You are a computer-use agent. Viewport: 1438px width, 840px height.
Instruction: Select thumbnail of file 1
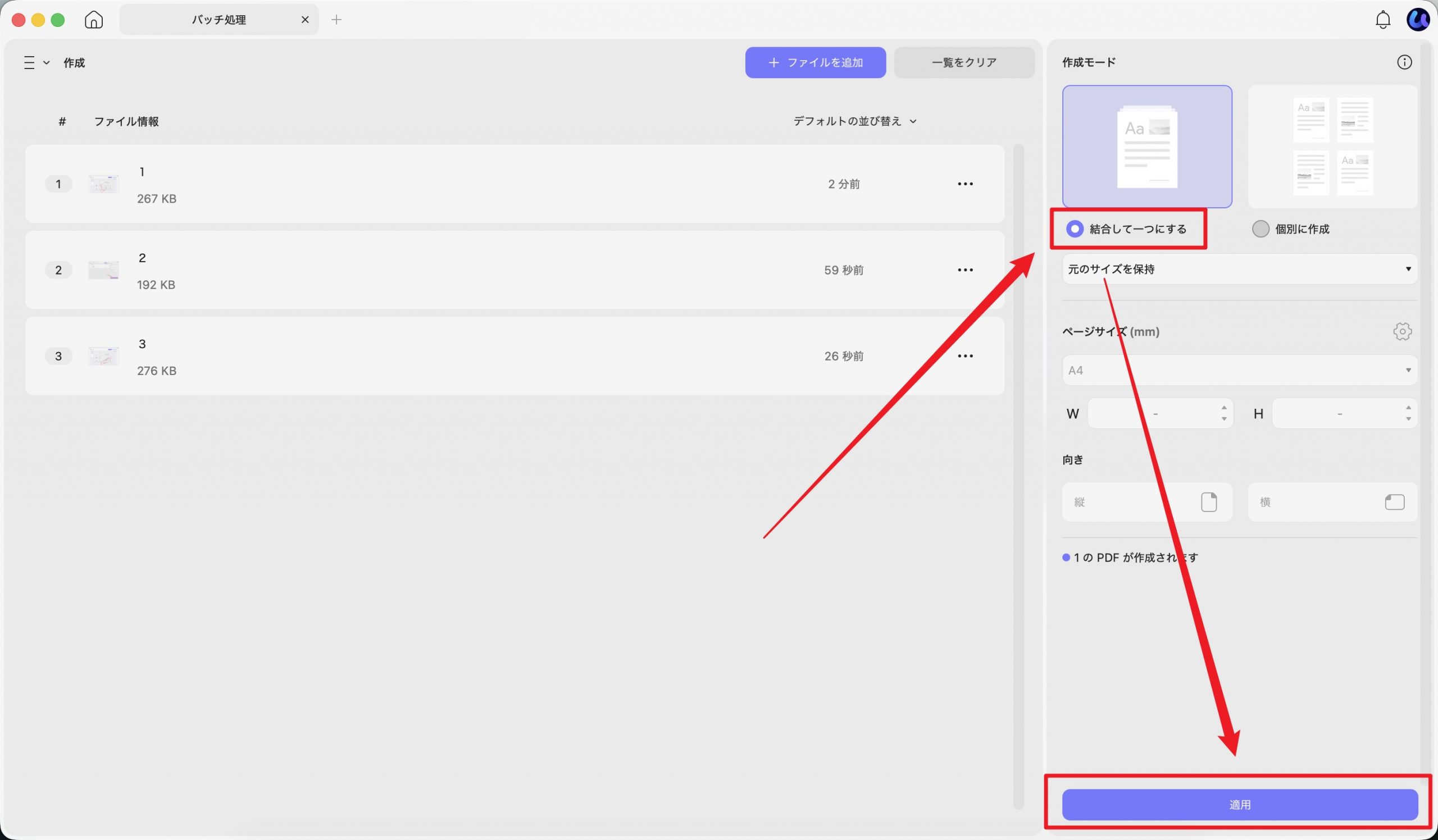point(103,184)
